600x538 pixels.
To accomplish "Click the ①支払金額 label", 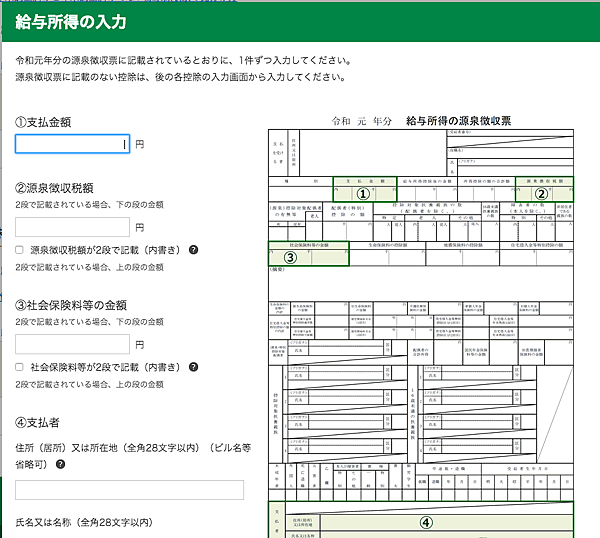I will [x=43, y=122].
